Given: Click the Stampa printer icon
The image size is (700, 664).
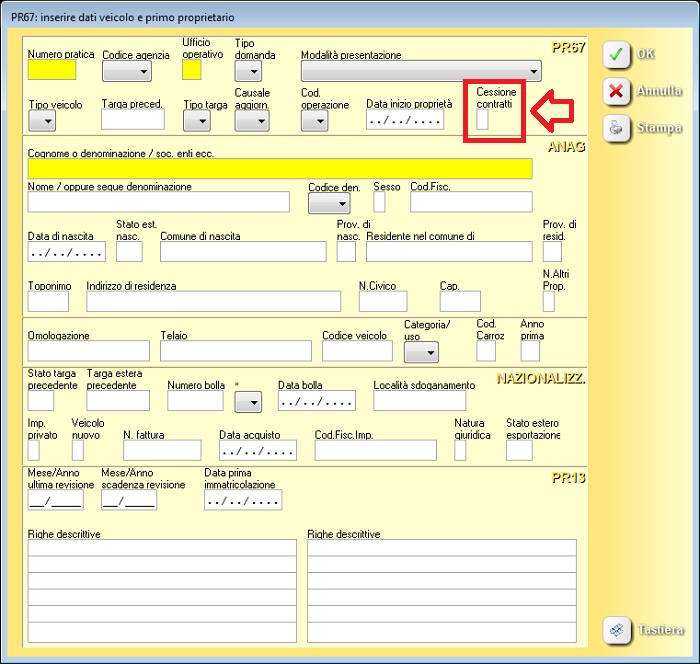Looking at the screenshot, I should [x=617, y=128].
